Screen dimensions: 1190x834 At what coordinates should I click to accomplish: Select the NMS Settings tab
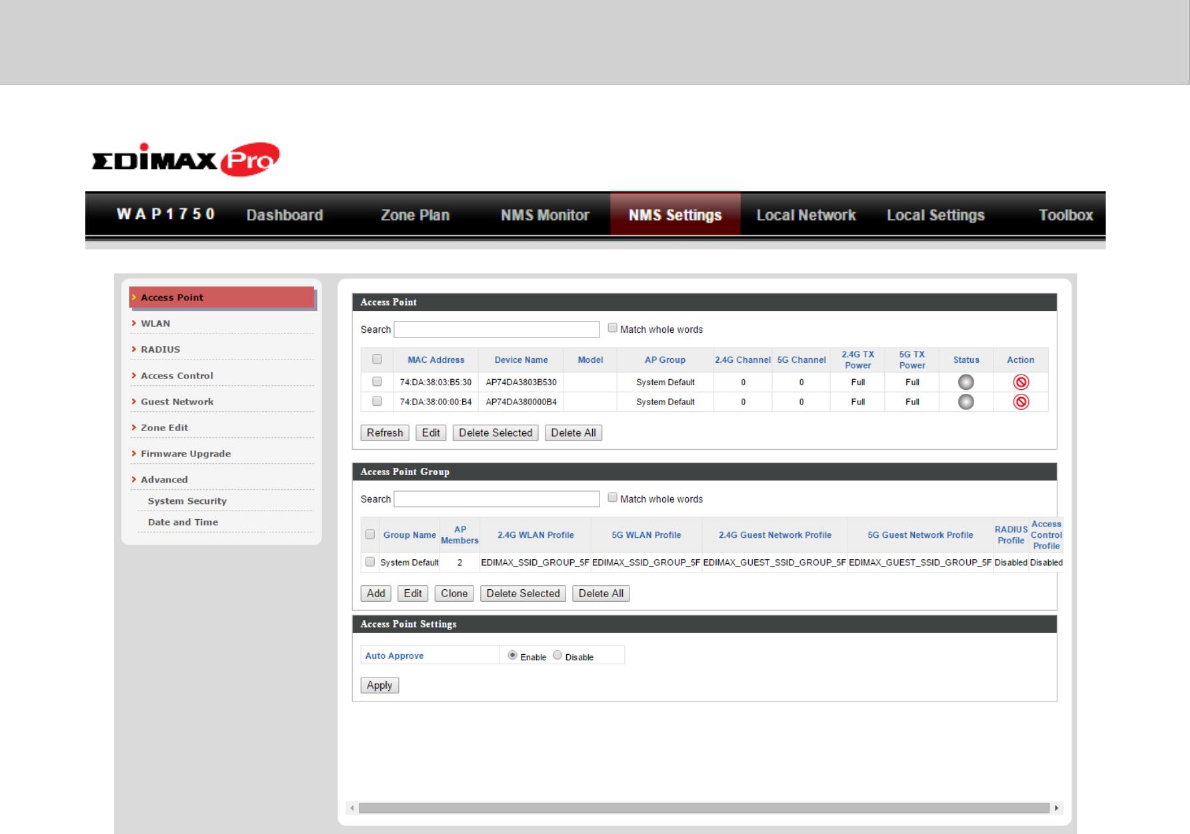click(675, 215)
